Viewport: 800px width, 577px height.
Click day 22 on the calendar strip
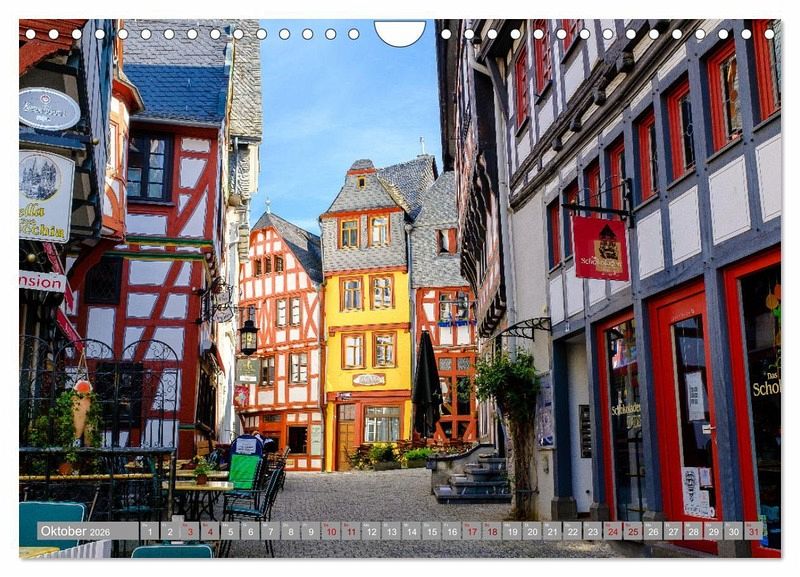[x=572, y=531]
